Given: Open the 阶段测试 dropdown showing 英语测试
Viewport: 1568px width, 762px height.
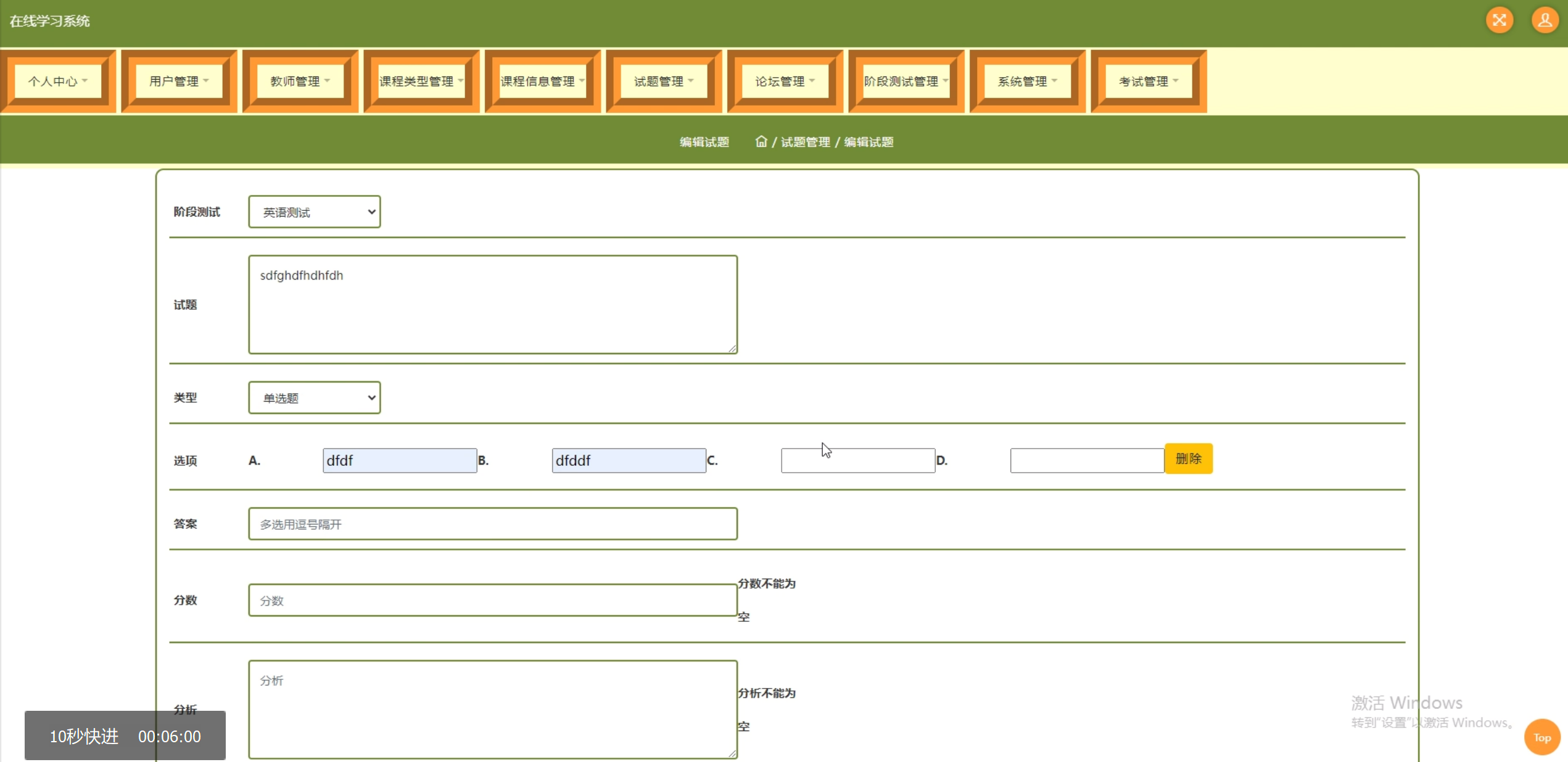Looking at the screenshot, I should coord(314,212).
